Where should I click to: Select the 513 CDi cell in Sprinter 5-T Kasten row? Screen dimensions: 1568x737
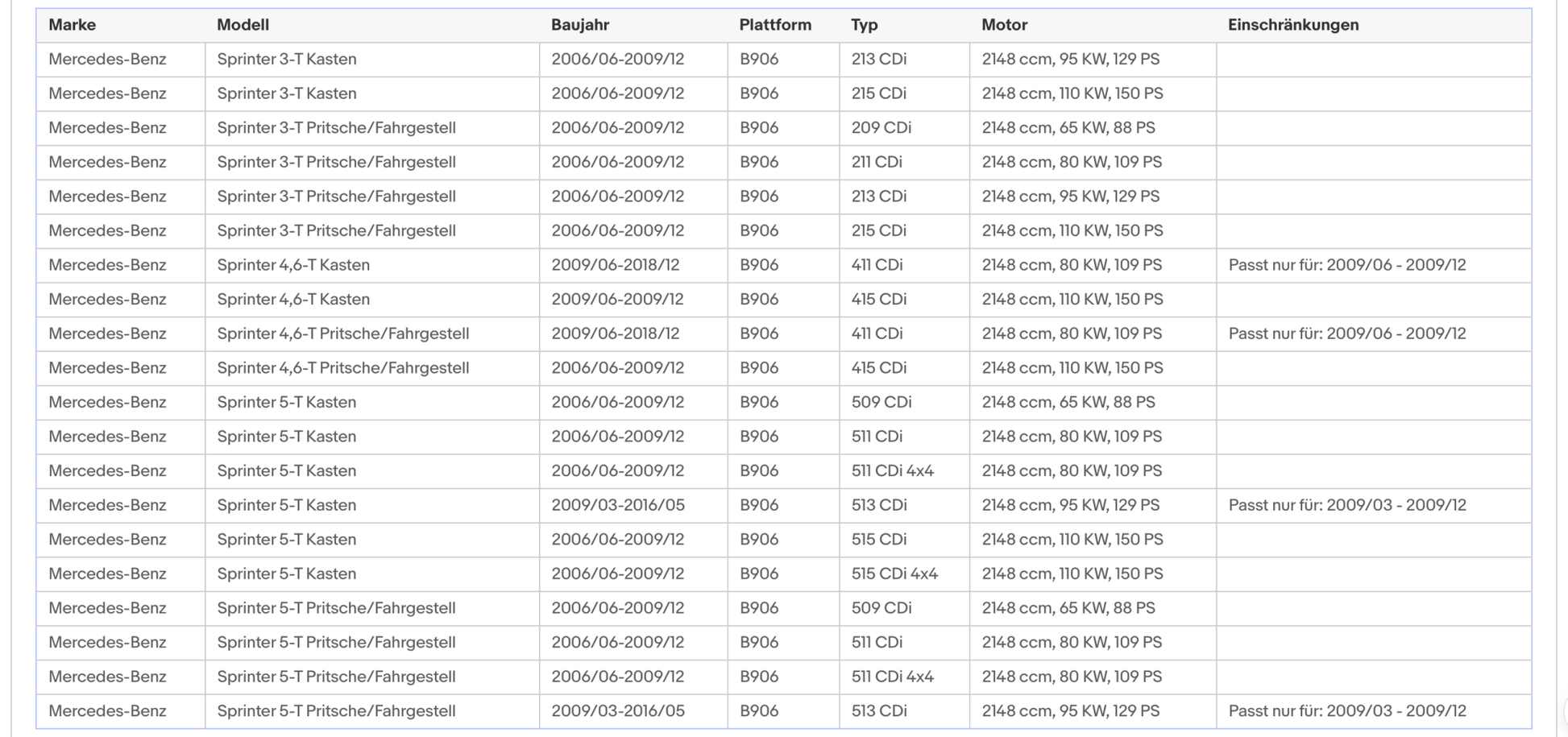pos(879,505)
